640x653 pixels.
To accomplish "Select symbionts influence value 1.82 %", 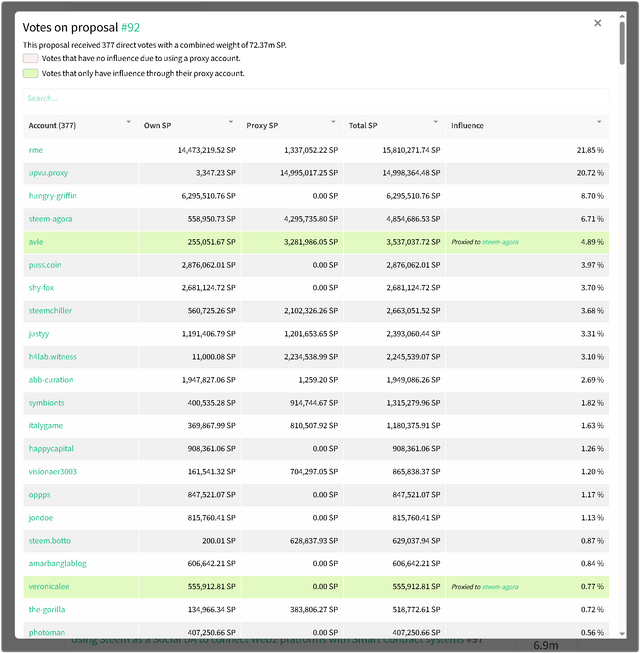I will 592,403.
